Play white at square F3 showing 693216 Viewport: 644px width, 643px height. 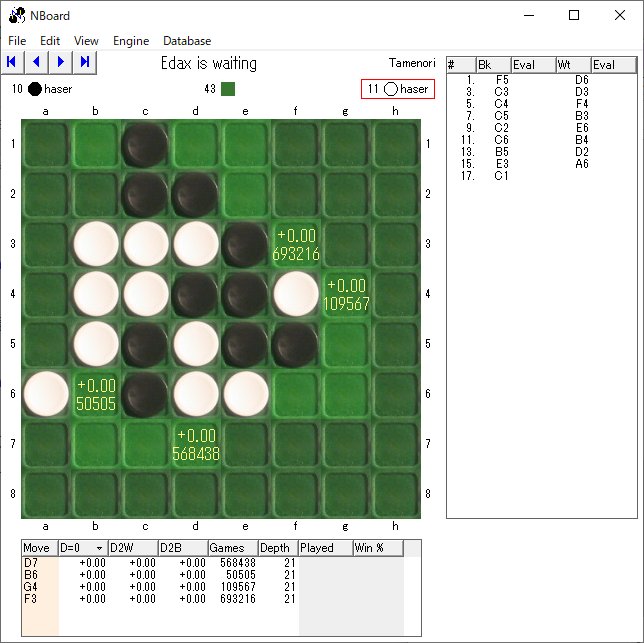pos(296,244)
